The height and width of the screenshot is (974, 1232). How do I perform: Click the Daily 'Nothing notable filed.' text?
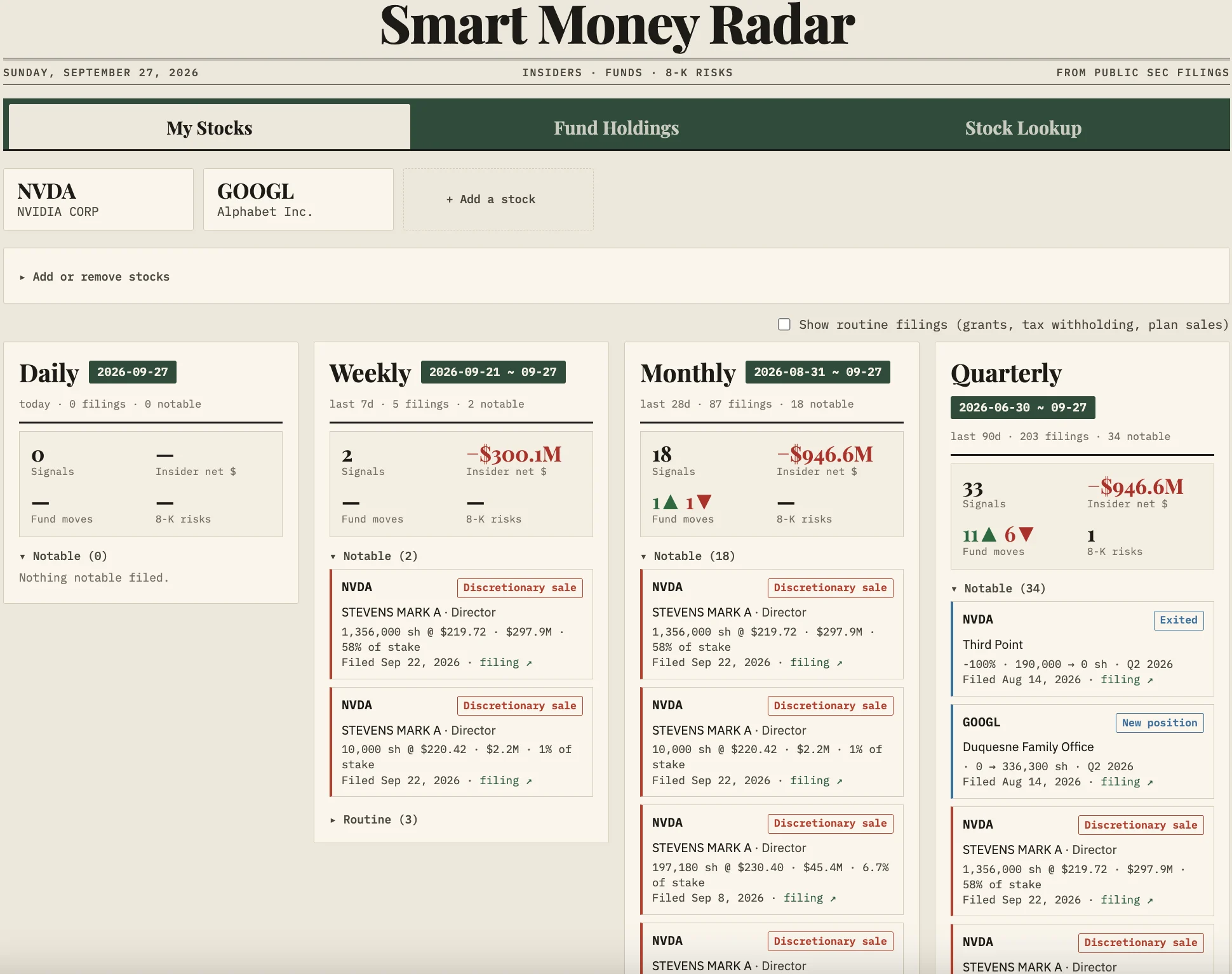94,578
